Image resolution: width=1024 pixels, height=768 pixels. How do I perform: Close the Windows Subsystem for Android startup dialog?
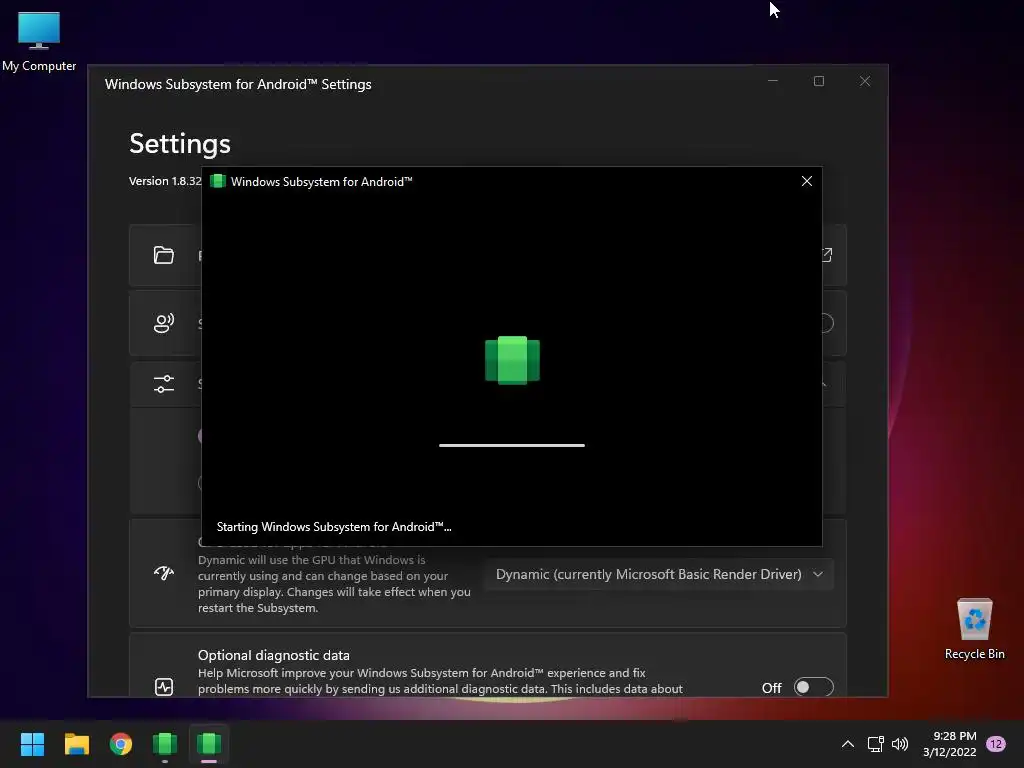[x=807, y=181]
